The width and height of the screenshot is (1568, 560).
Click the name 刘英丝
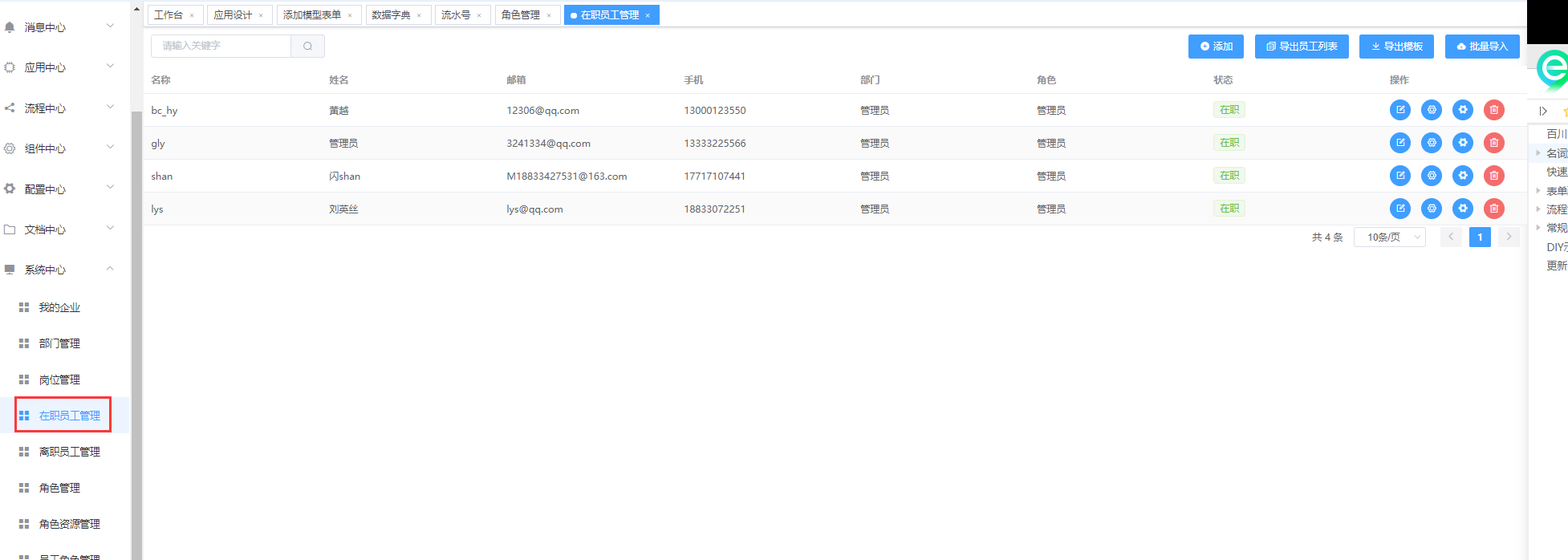pyautogui.click(x=343, y=209)
